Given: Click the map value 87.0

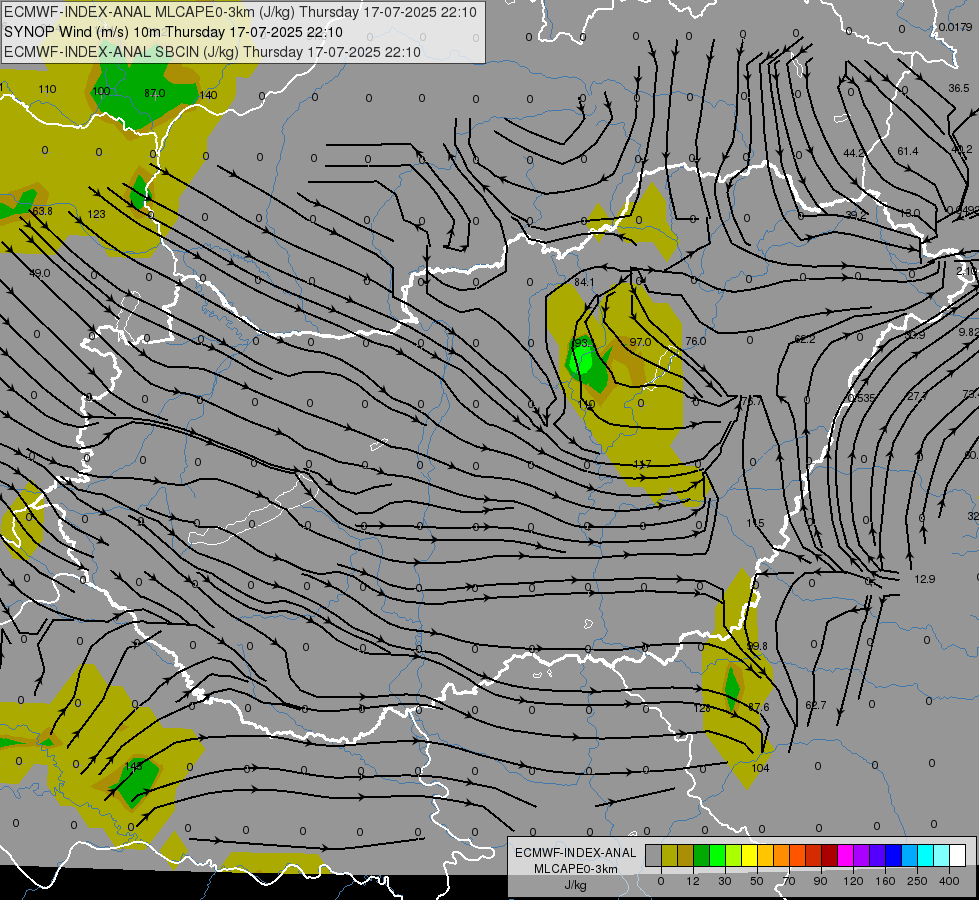Looking at the screenshot, I should (x=154, y=93).
